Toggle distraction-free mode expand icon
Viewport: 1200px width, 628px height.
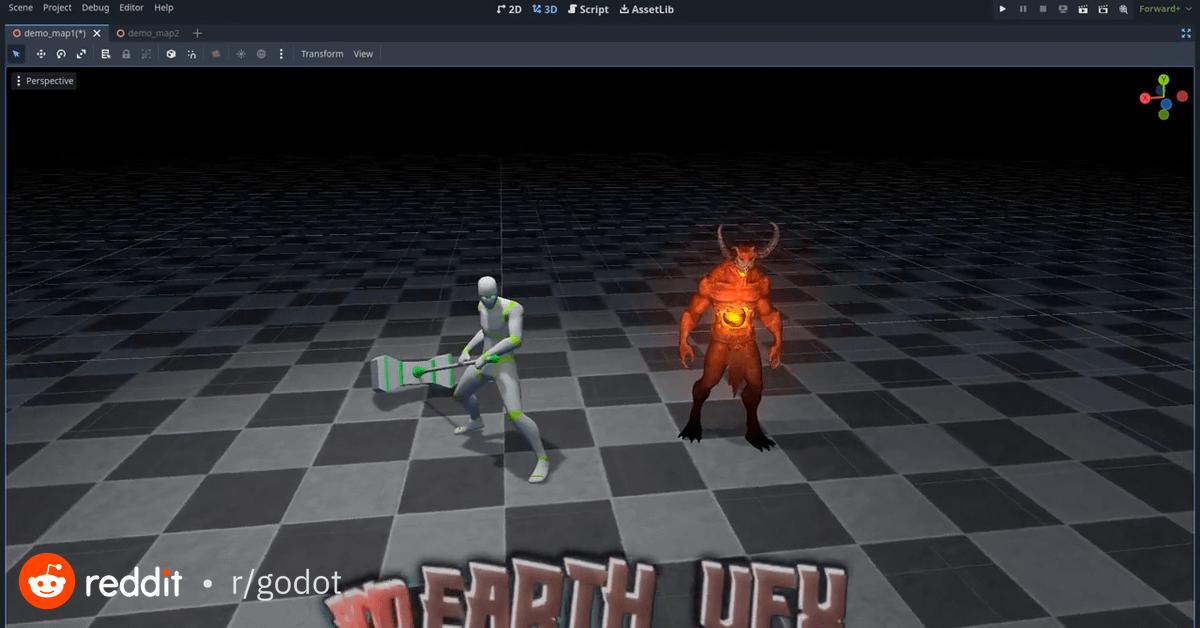click(1185, 33)
